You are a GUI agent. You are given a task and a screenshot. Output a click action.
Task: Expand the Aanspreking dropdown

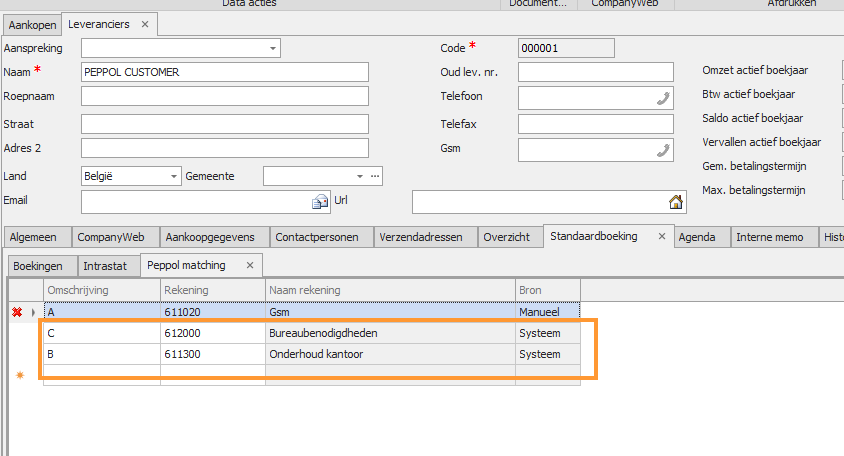coord(273,48)
